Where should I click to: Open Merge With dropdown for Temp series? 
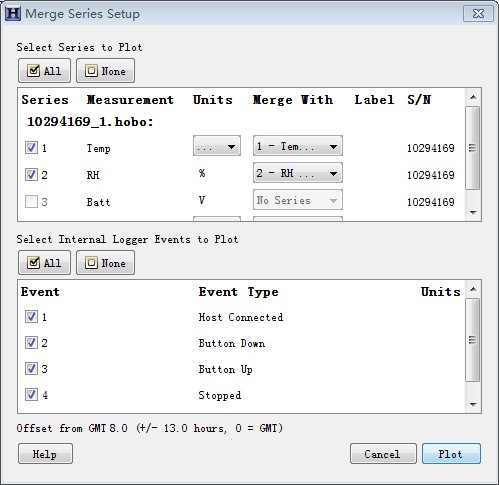[x=298, y=146]
